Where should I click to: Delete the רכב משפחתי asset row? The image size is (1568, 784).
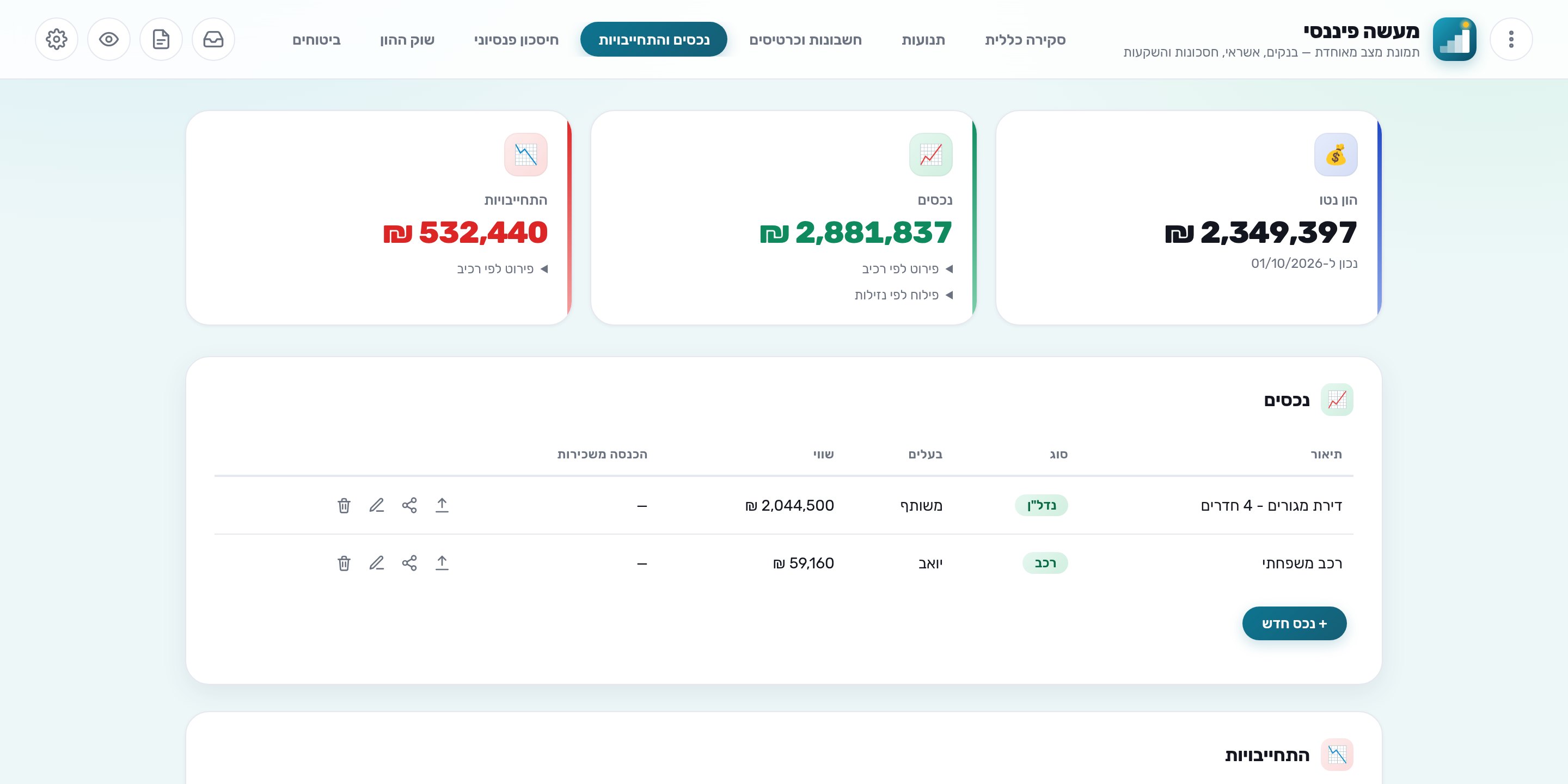tap(344, 563)
